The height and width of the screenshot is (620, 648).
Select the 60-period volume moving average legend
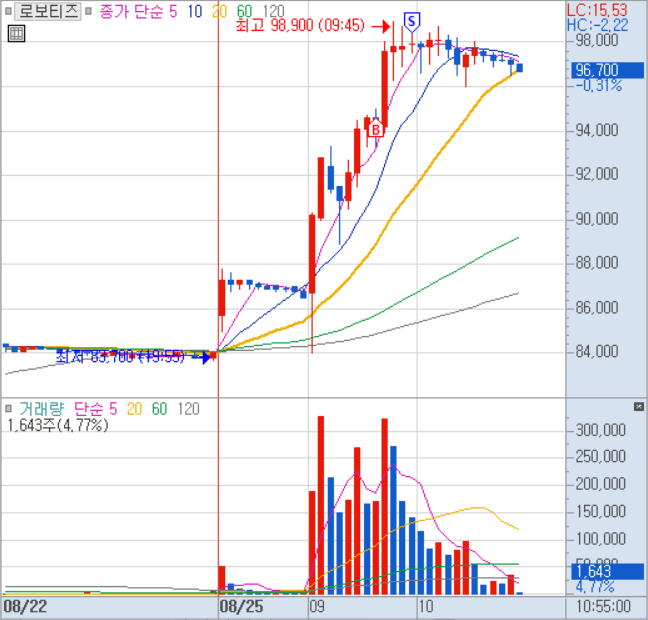click(160, 408)
